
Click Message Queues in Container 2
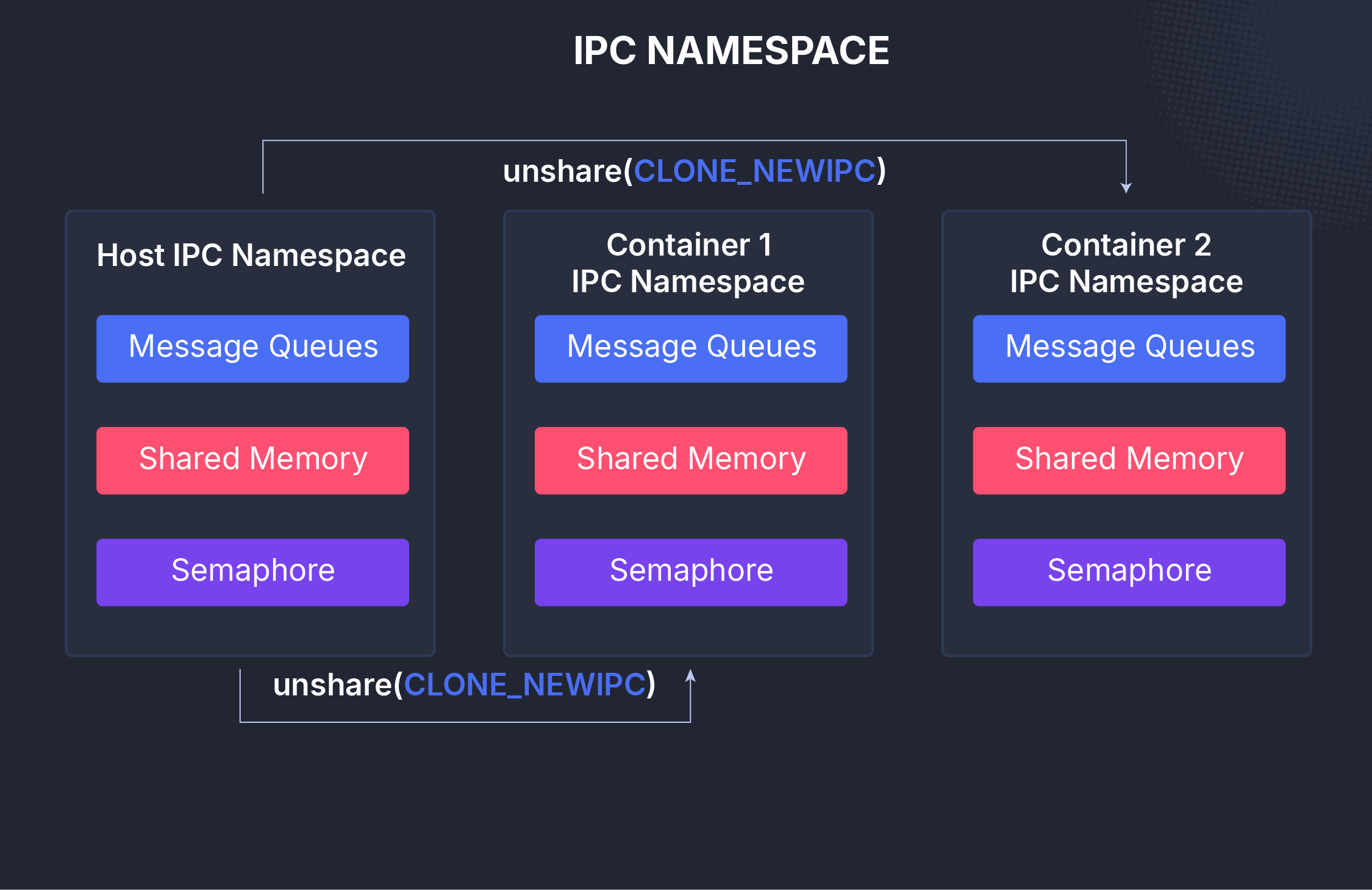coord(1129,348)
